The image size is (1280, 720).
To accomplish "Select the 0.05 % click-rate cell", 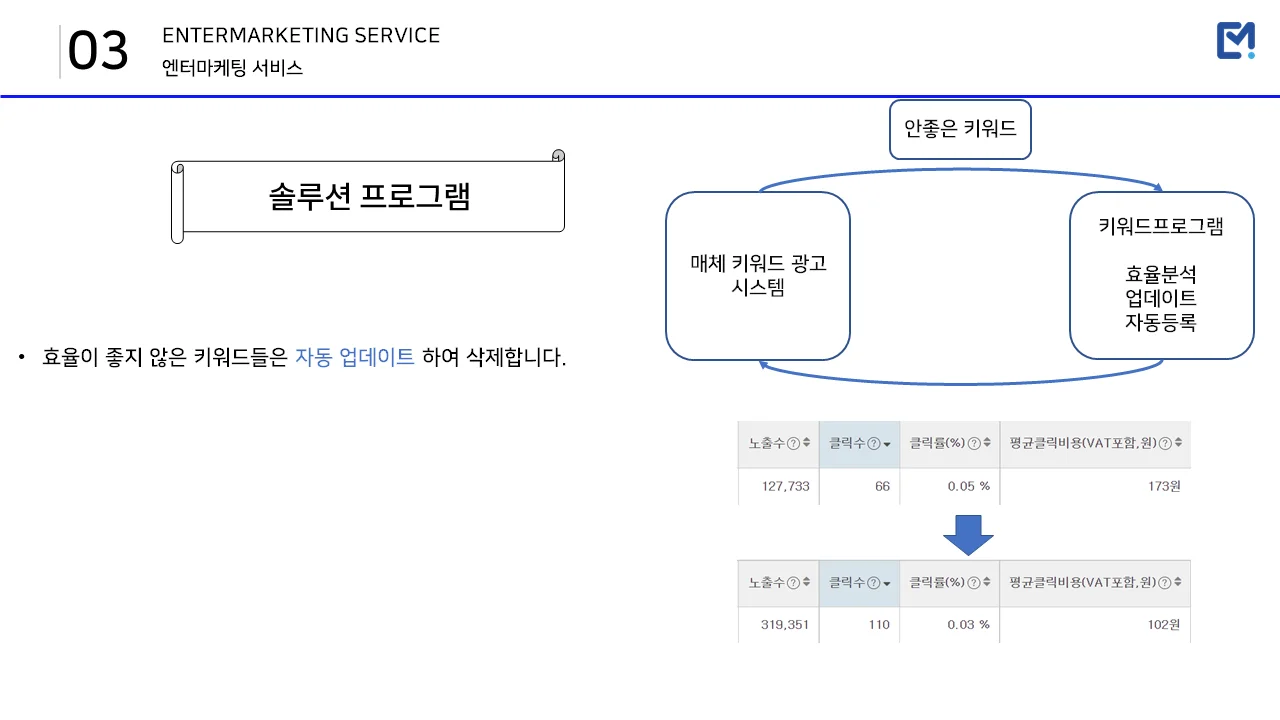I will (x=949, y=487).
